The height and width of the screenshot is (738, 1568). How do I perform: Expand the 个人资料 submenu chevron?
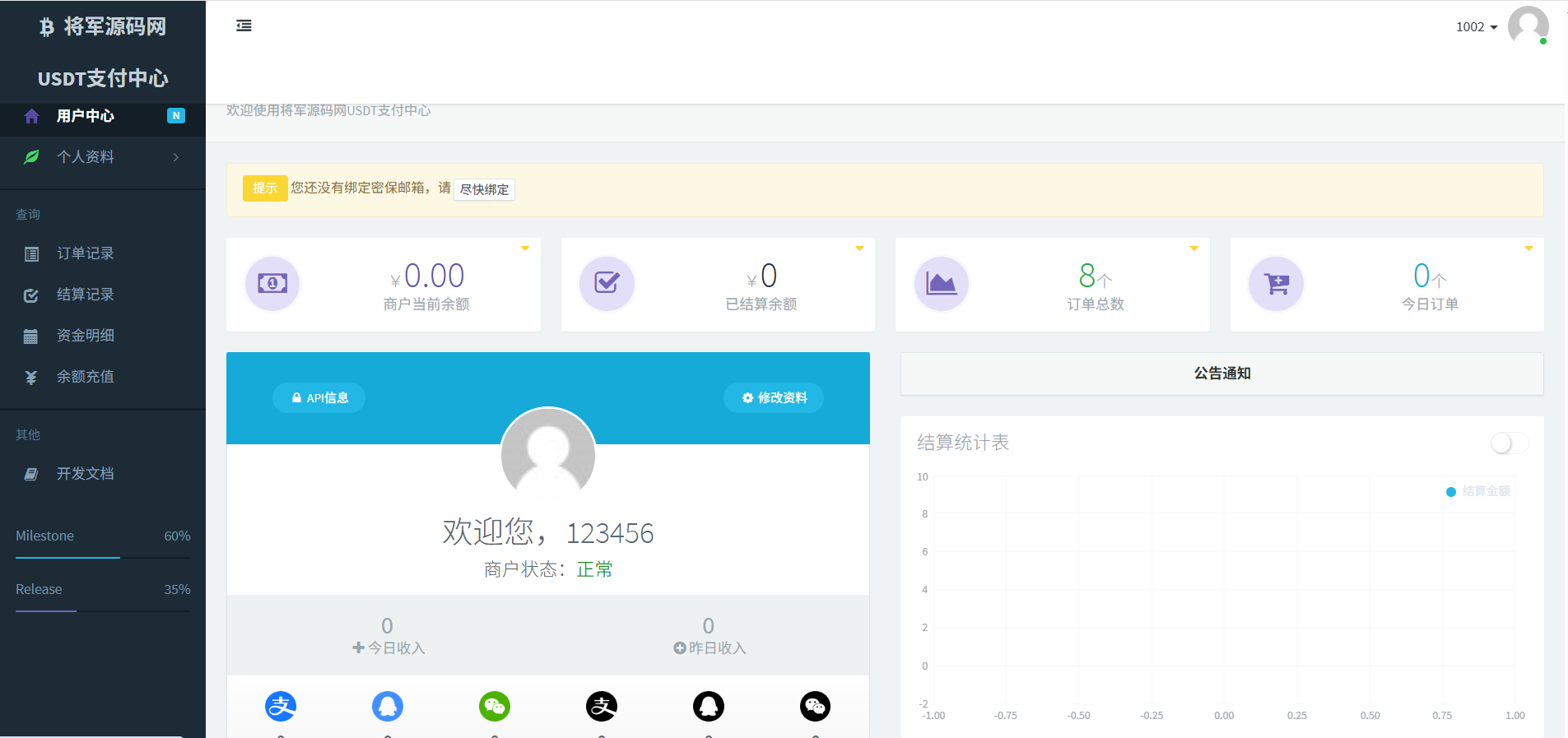click(x=176, y=157)
